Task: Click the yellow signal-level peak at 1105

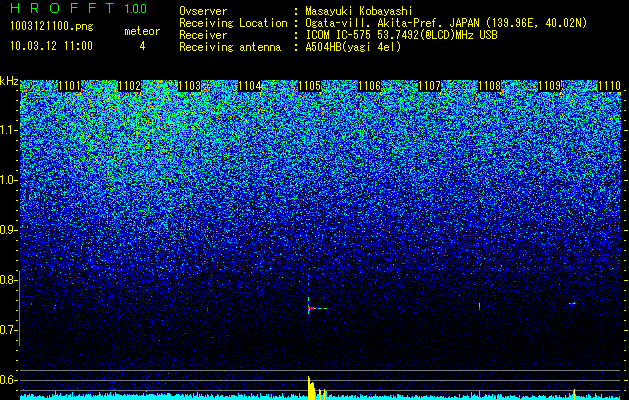Action: click(x=311, y=387)
